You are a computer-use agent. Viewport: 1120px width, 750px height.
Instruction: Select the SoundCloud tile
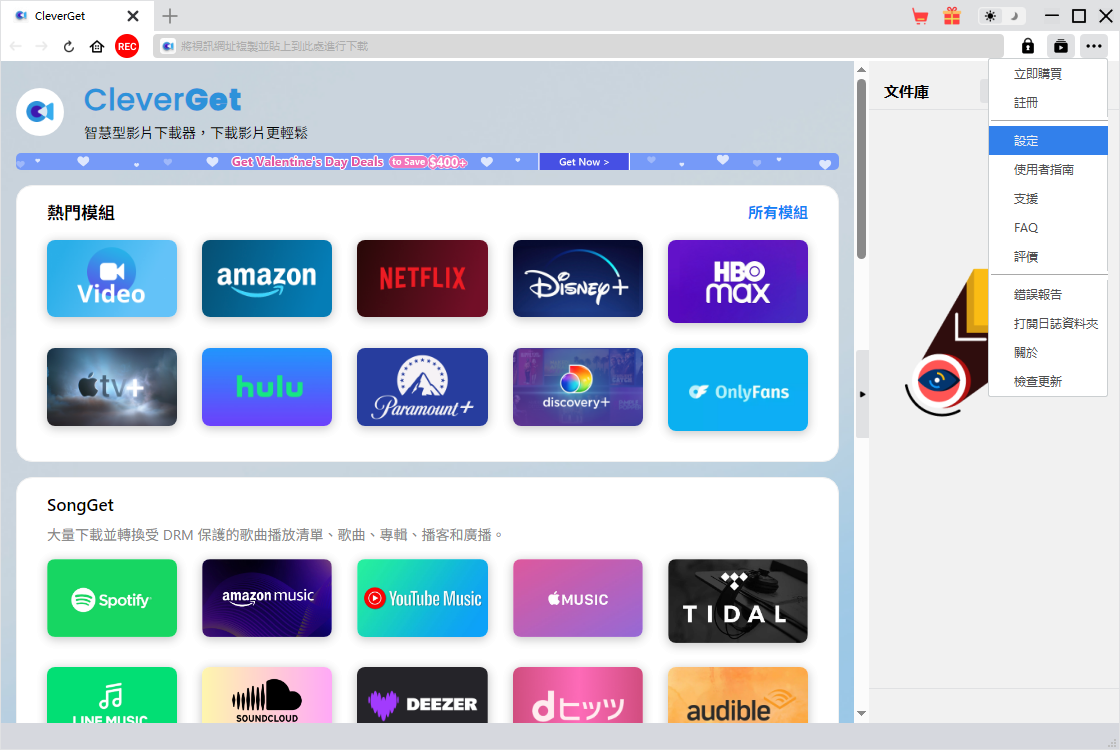267,695
